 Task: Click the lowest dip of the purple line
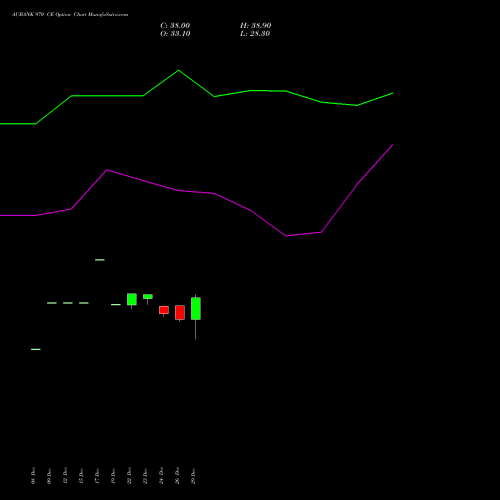(286, 236)
